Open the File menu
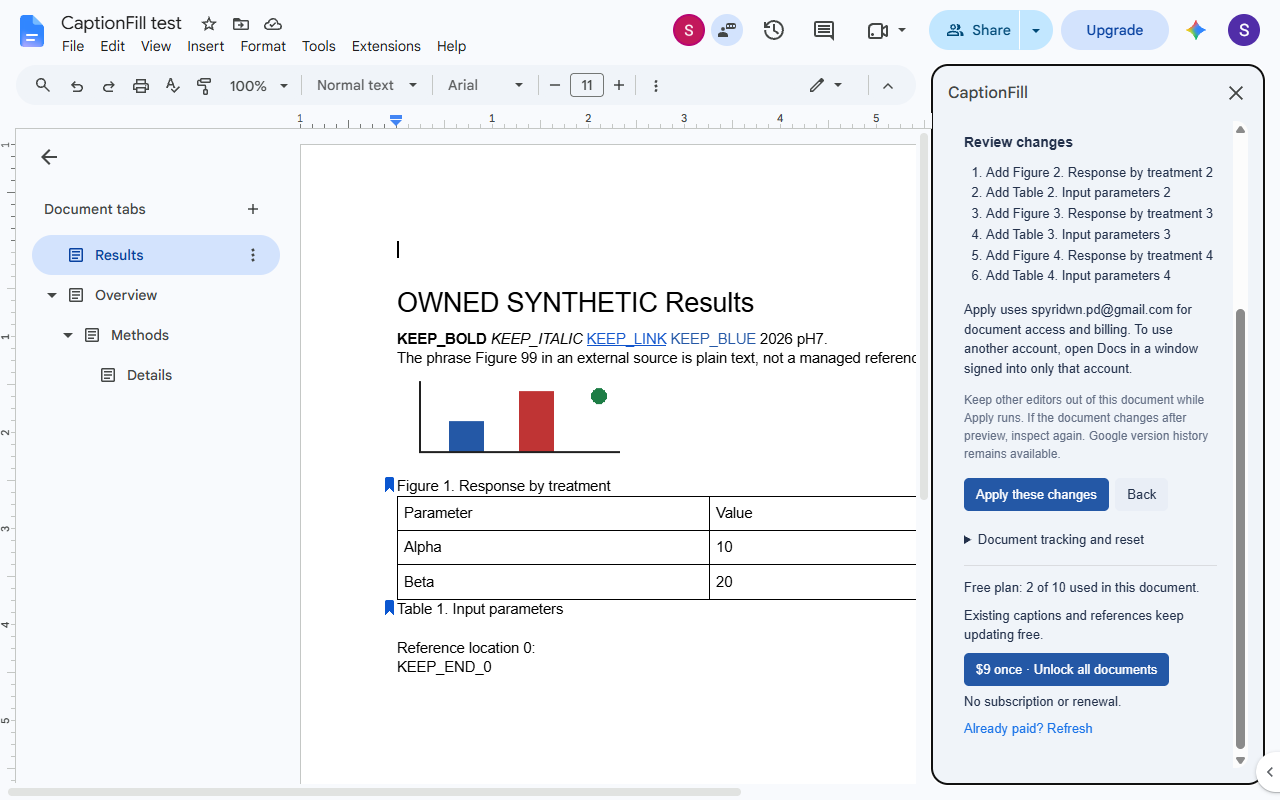 73,46
